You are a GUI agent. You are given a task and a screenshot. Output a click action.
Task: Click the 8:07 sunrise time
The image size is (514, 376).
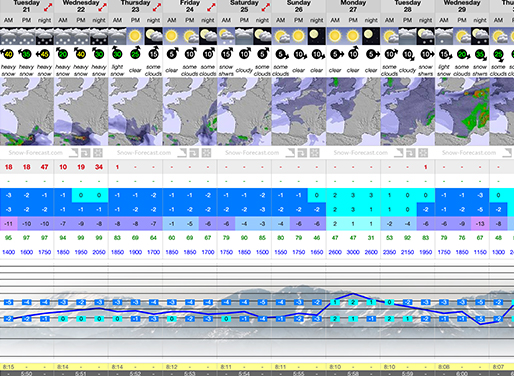(x=498, y=367)
